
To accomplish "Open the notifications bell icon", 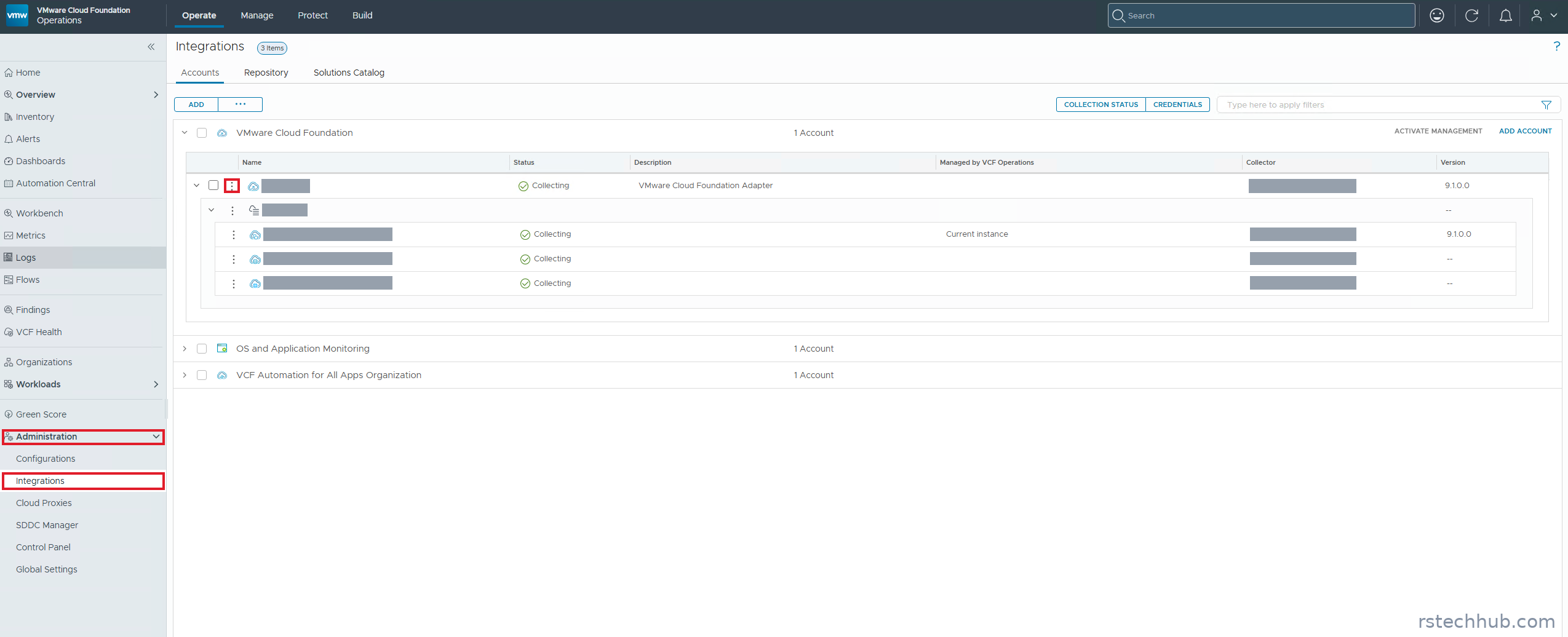I will (x=1505, y=15).
